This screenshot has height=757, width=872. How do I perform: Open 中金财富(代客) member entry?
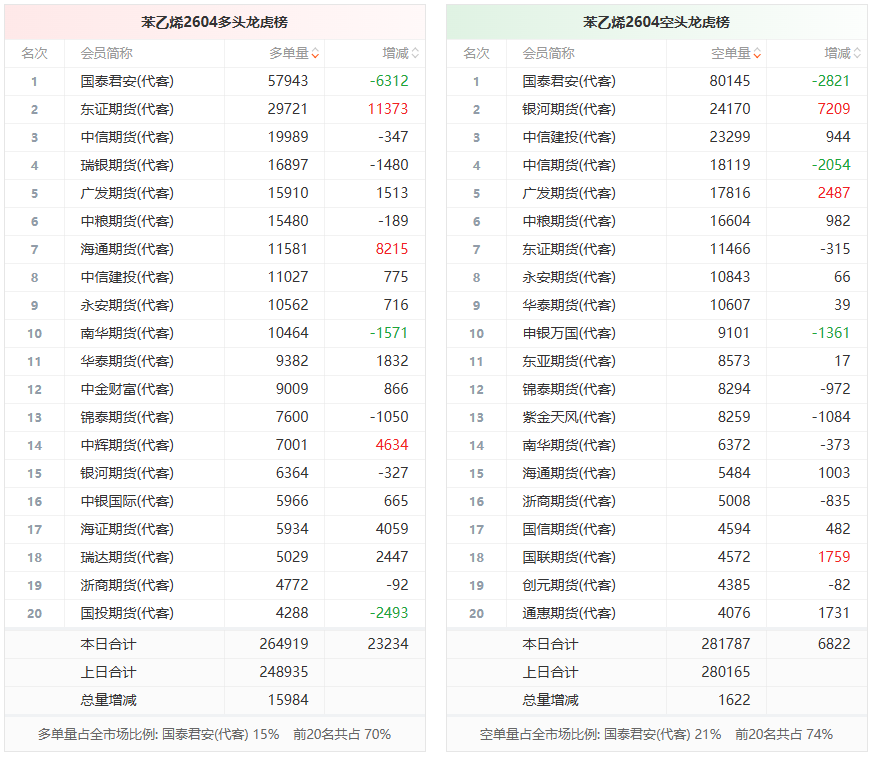click(x=127, y=390)
